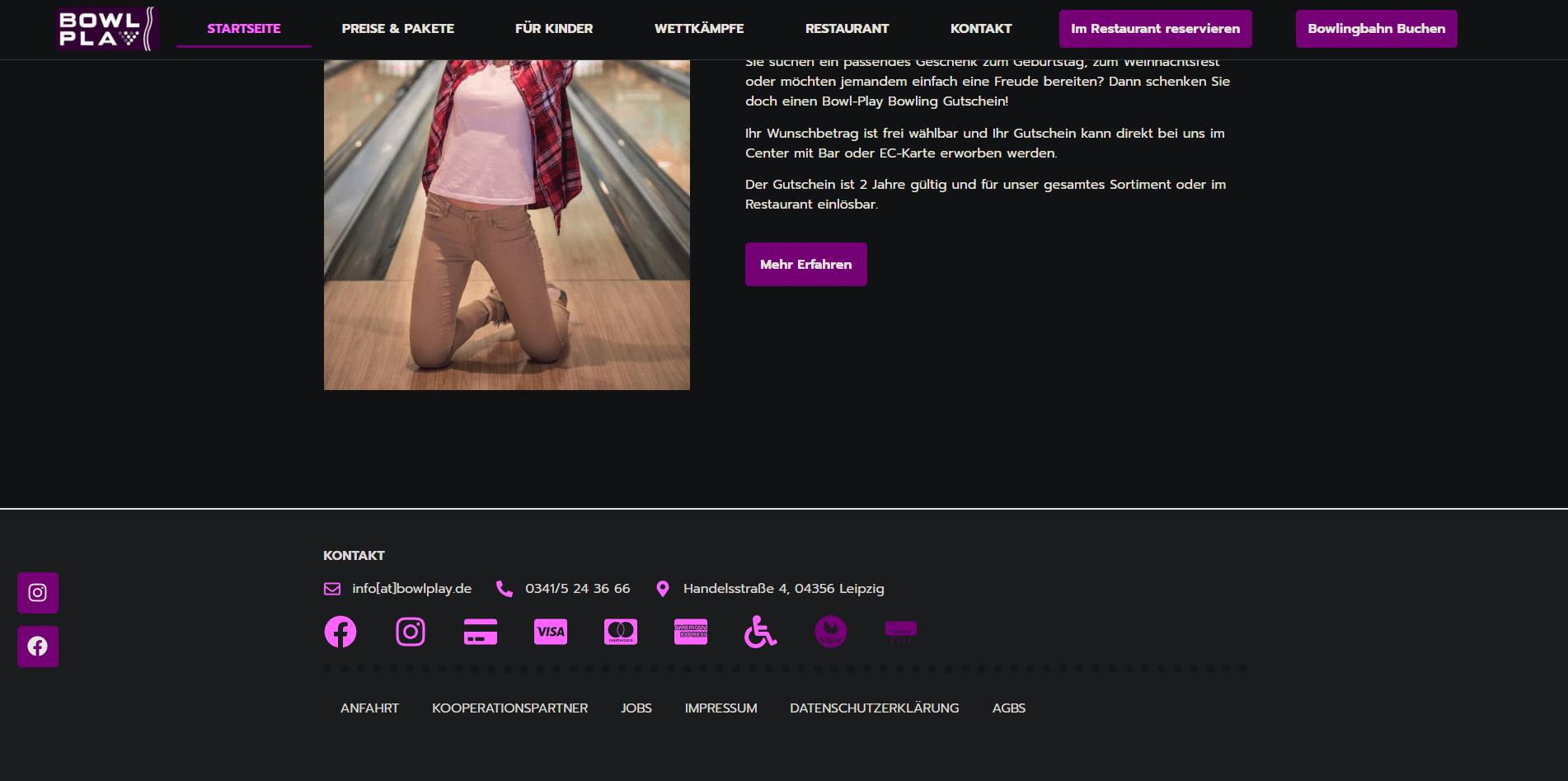The image size is (1568, 781).
Task: Click the Handelsstraße 4 Leipzig address
Action: tap(784, 589)
